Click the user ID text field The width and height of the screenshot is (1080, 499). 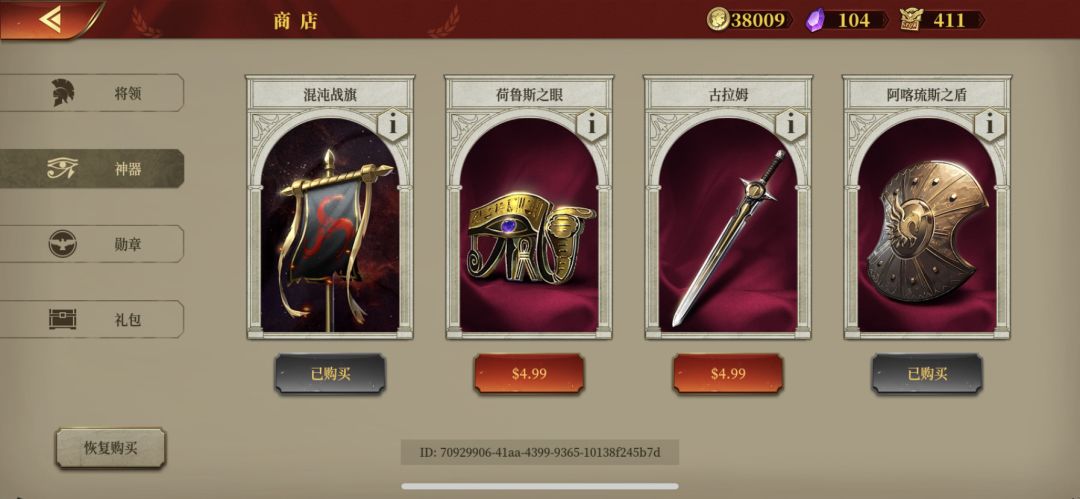(x=540, y=453)
